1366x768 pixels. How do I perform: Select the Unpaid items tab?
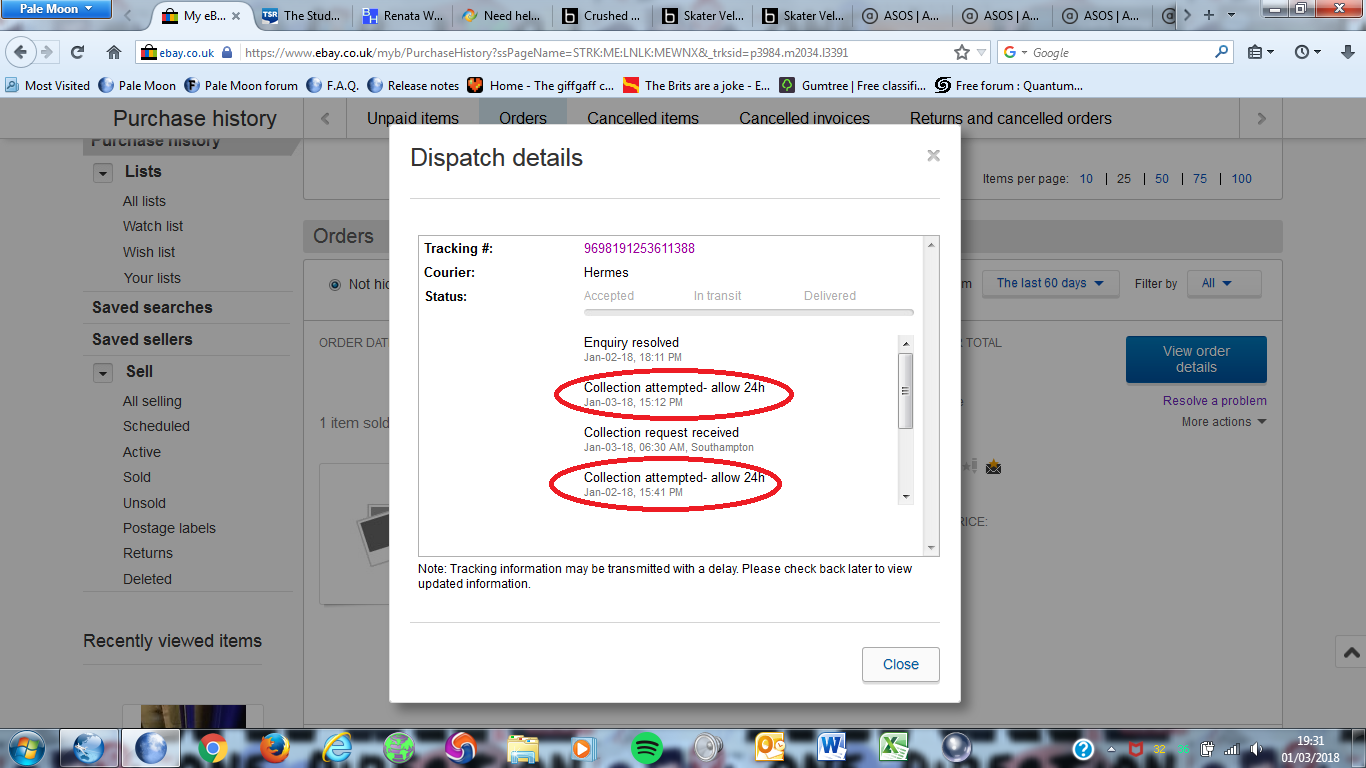(412, 118)
